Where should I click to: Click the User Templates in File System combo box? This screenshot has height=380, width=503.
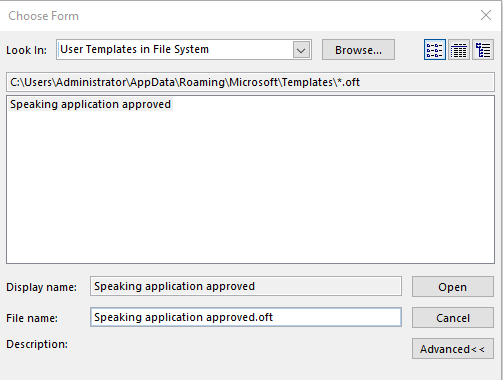184,50
